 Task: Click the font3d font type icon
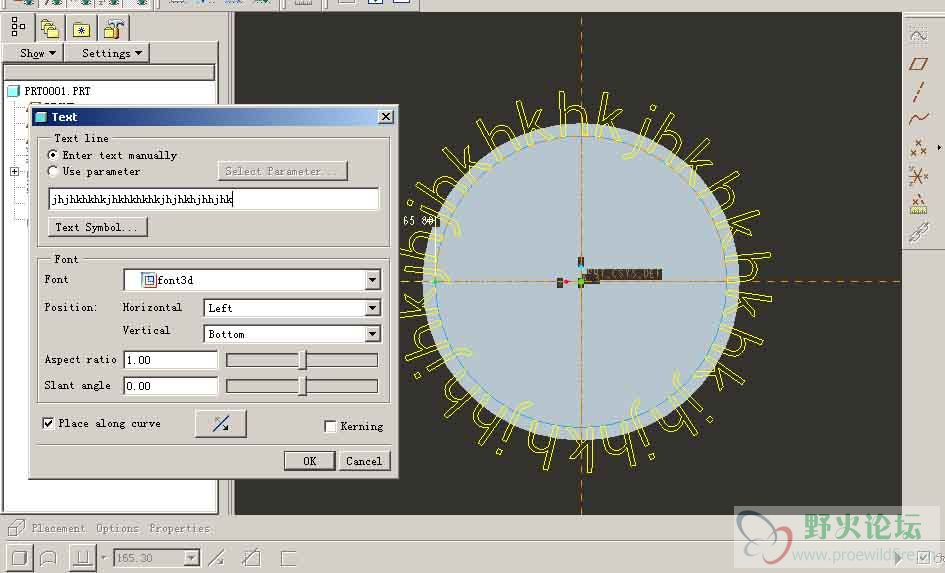tap(148, 280)
